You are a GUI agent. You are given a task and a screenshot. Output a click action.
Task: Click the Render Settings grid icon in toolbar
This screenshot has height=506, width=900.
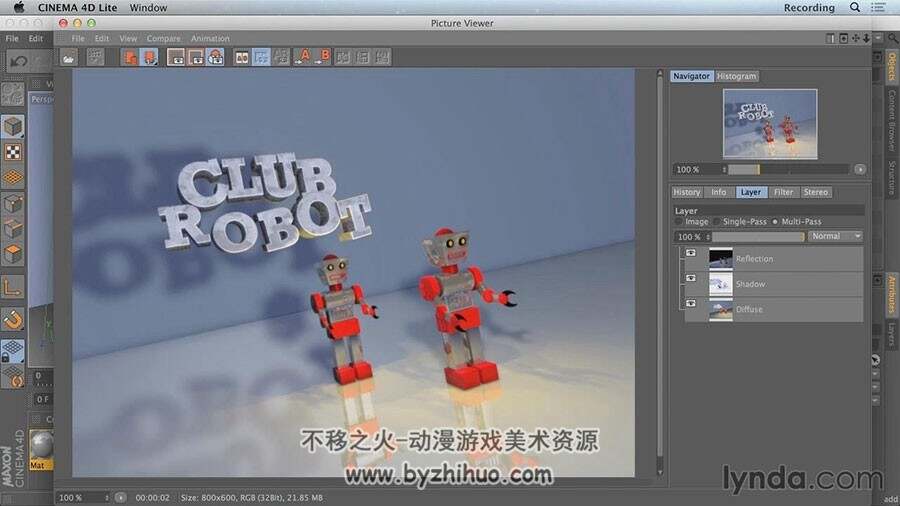pos(95,57)
